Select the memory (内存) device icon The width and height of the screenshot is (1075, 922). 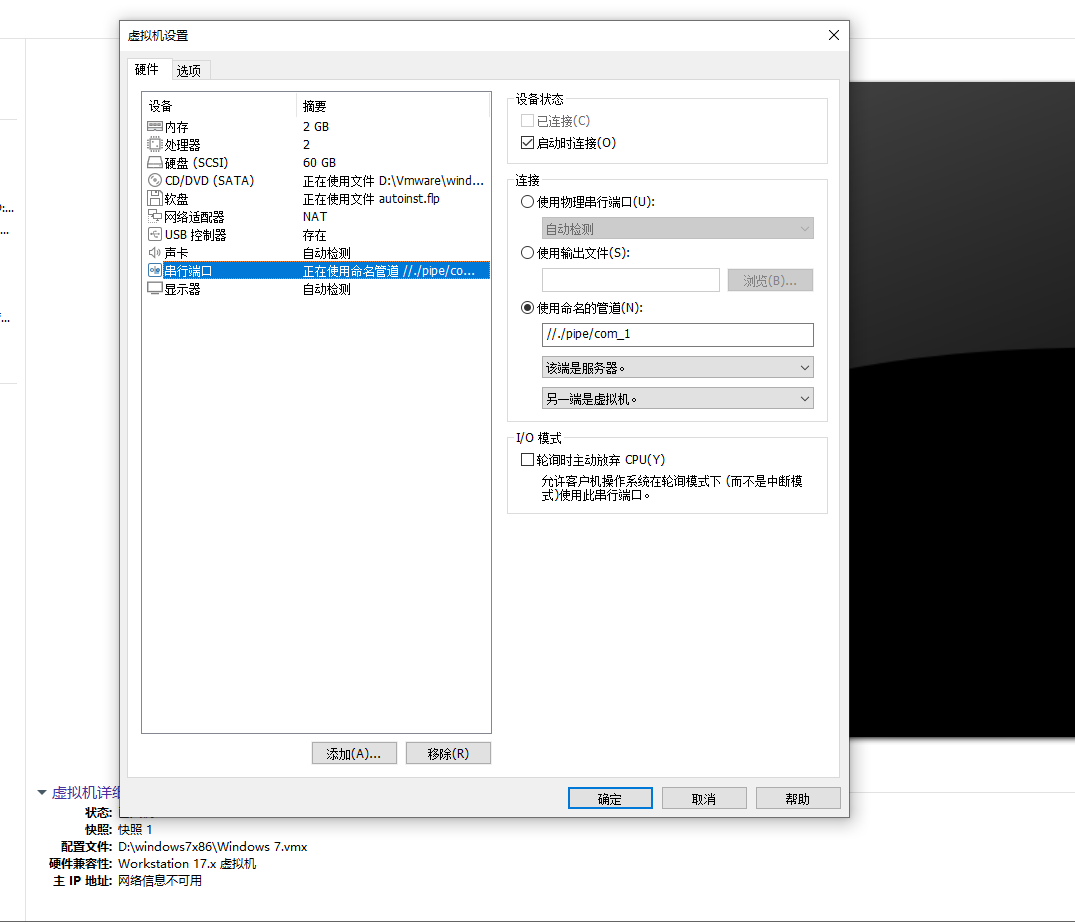click(x=155, y=127)
